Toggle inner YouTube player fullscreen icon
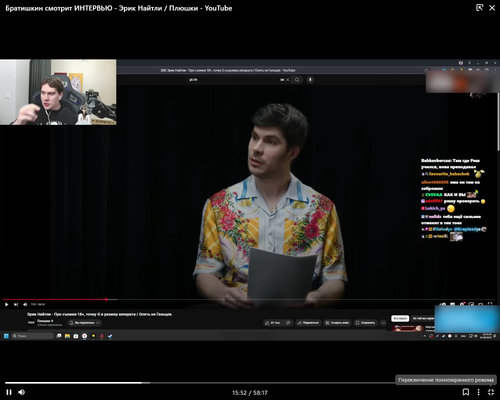The width and height of the screenshot is (500, 400). 490,304
